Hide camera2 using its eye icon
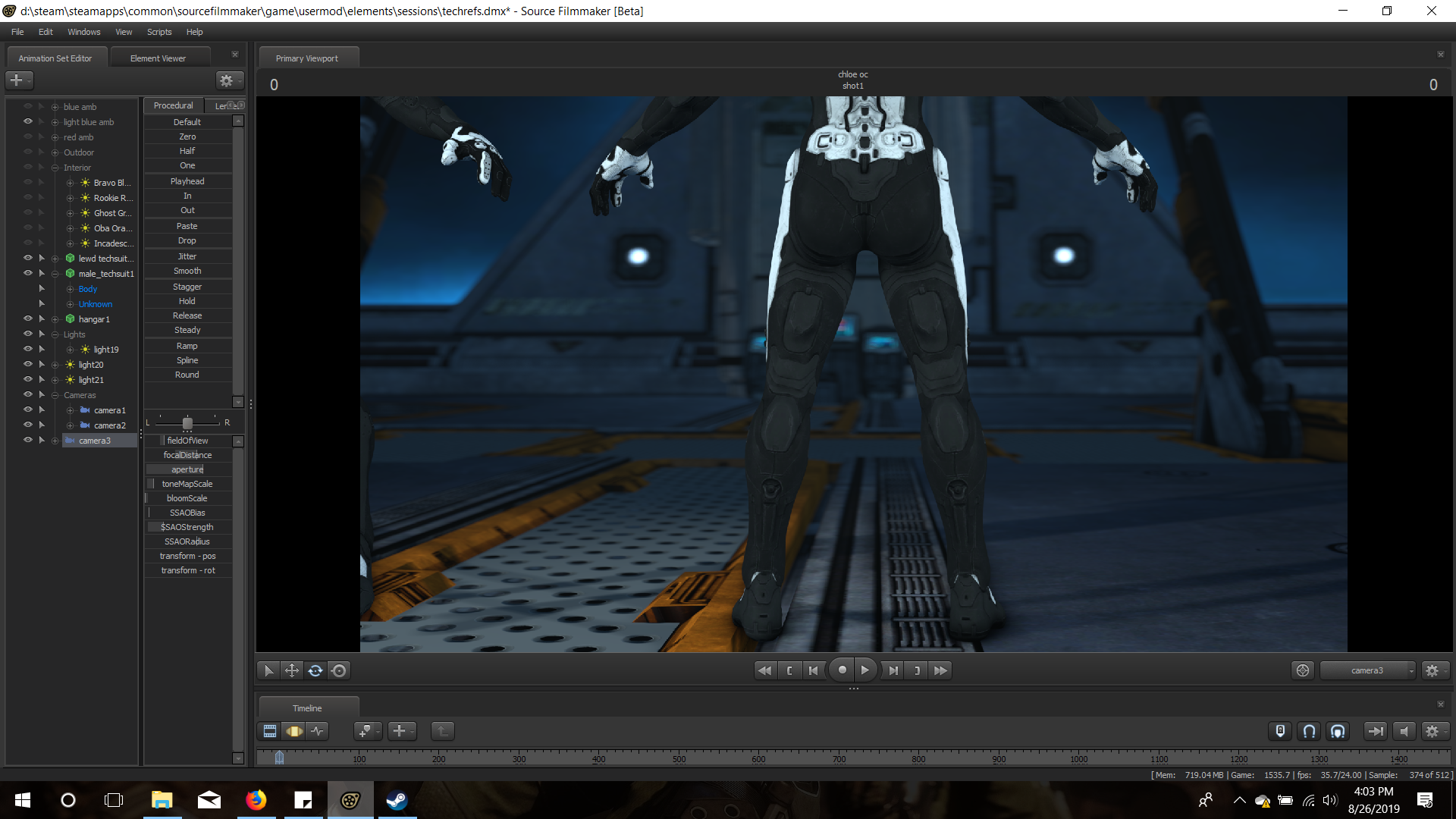 coord(28,425)
